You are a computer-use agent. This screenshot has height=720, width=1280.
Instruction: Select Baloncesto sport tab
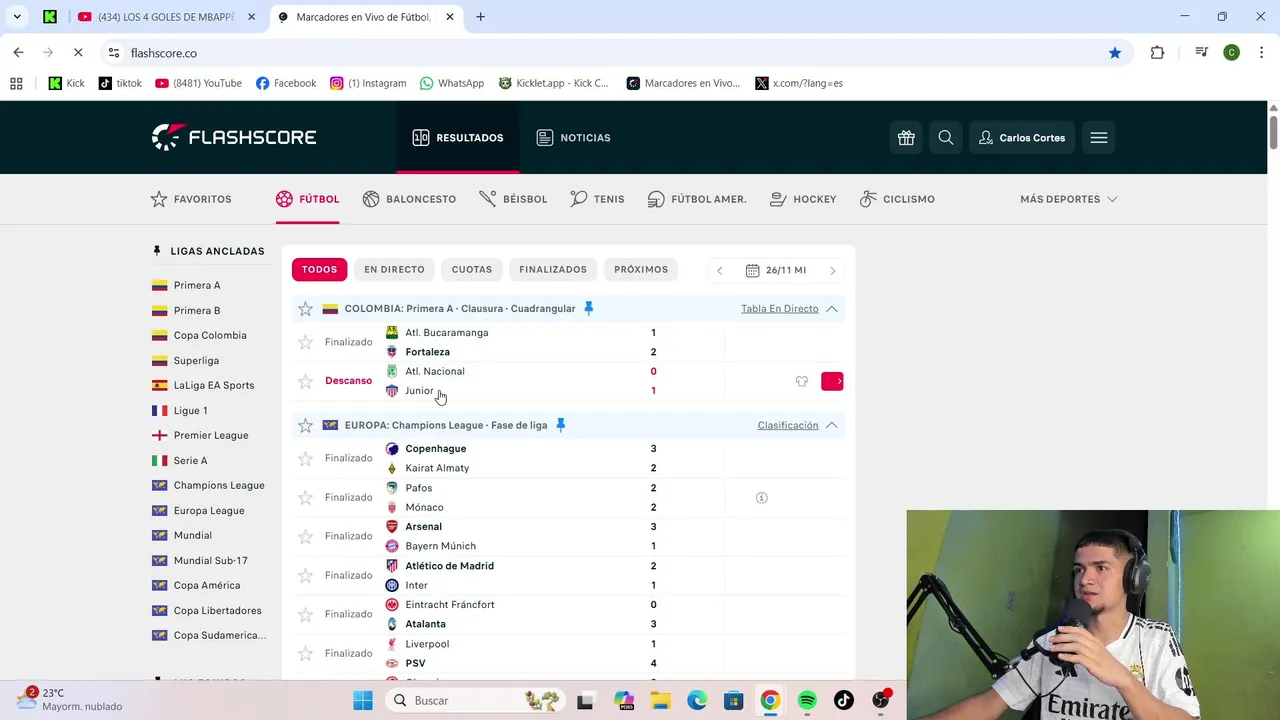pyautogui.click(x=409, y=199)
